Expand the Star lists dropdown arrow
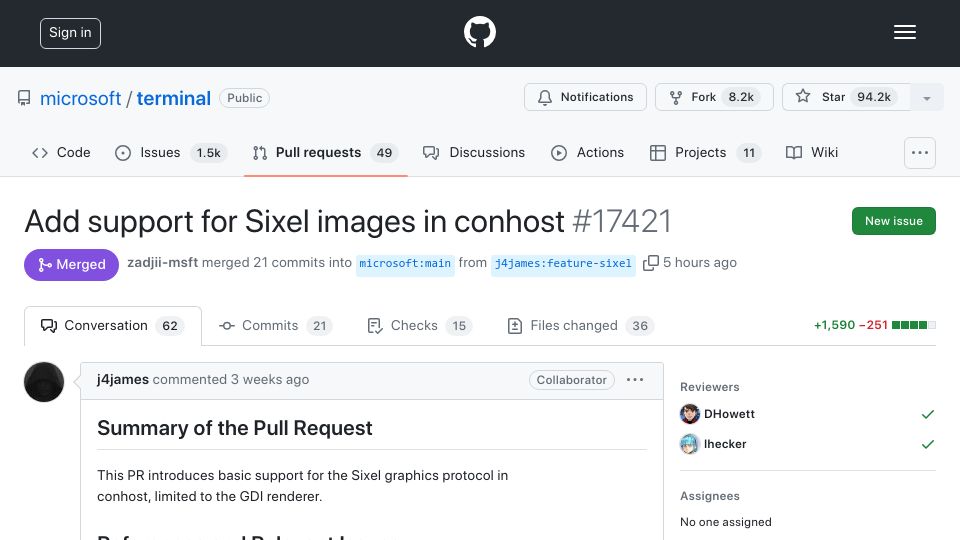This screenshot has width=960, height=540. [927, 98]
